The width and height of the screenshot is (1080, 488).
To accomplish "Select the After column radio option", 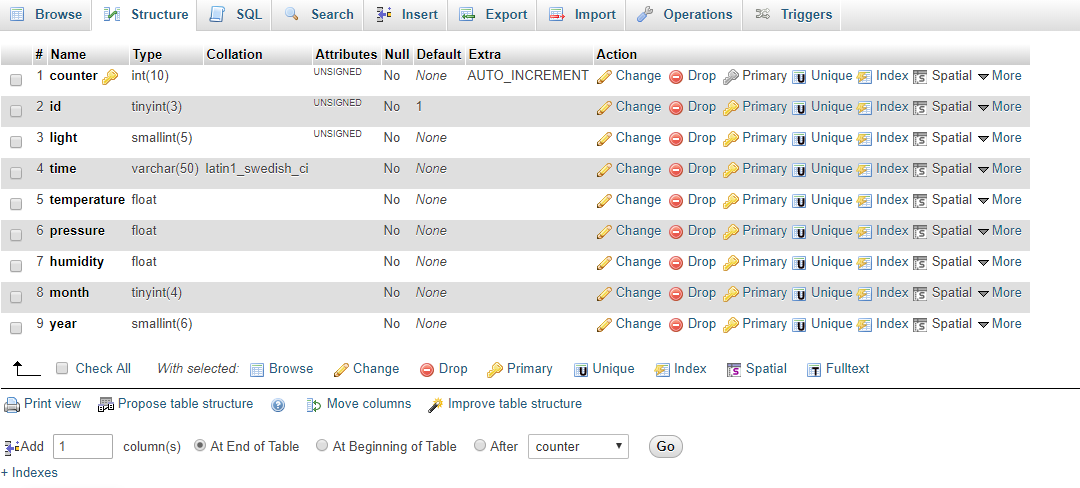I will pos(481,445).
